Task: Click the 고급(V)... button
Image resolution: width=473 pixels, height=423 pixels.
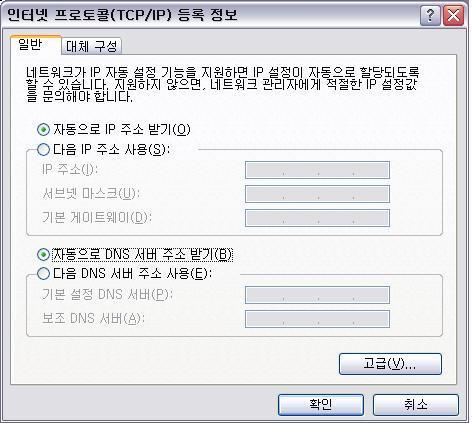Action: point(390,364)
